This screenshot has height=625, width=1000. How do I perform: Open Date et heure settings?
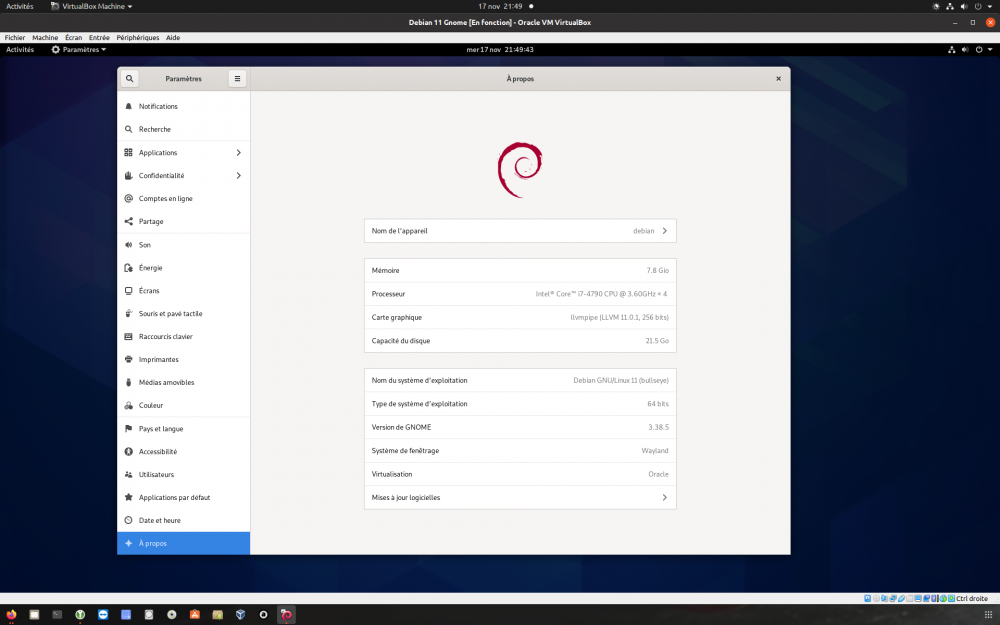click(160, 521)
